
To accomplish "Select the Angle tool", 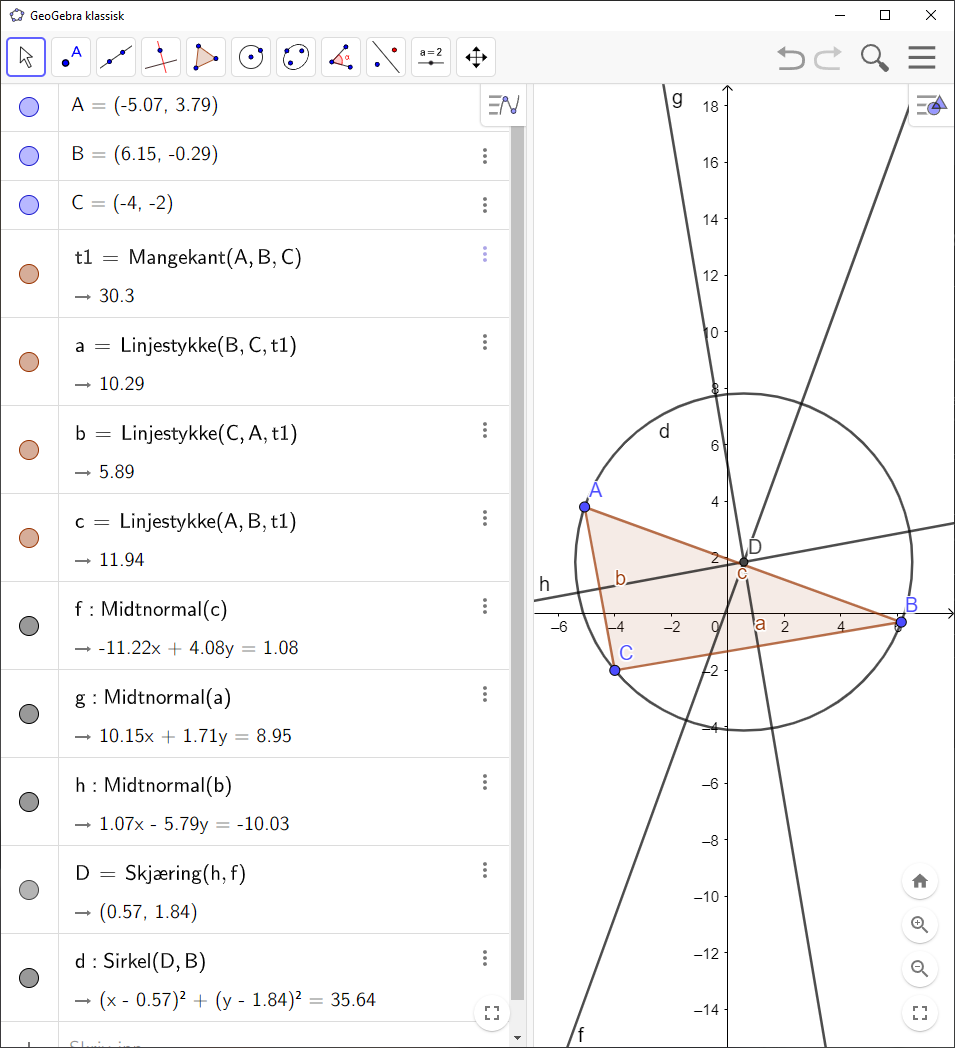I will (340, 57).
